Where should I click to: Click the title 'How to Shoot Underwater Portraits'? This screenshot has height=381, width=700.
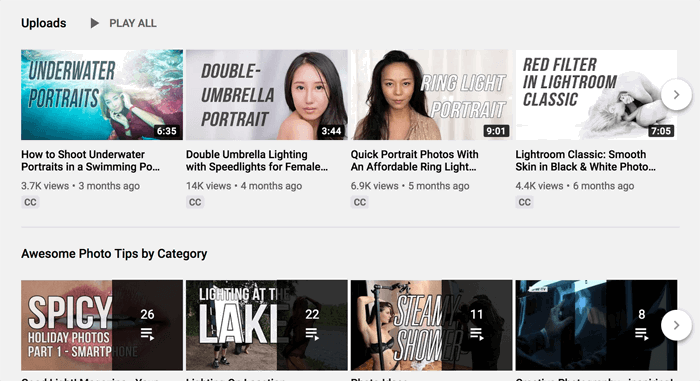(x=90, y=160)
